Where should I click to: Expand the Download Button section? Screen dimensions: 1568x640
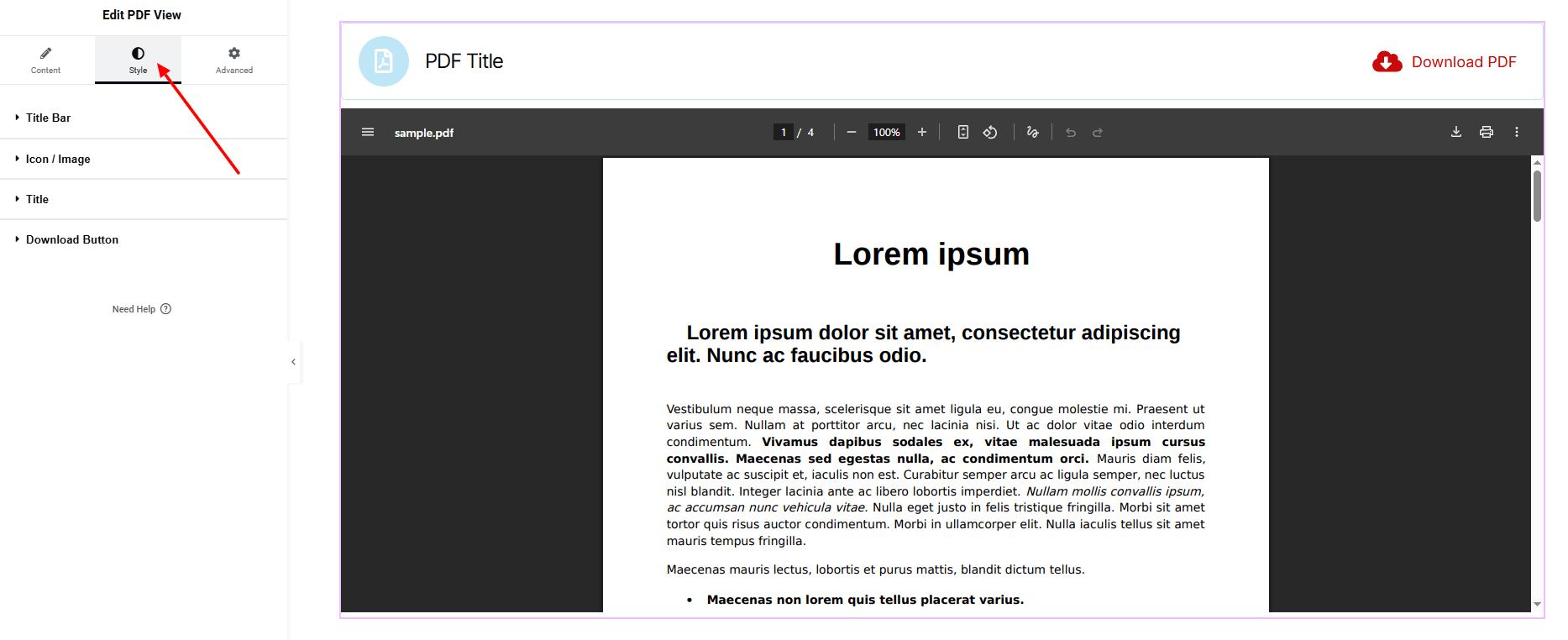[x=72, y=239]
